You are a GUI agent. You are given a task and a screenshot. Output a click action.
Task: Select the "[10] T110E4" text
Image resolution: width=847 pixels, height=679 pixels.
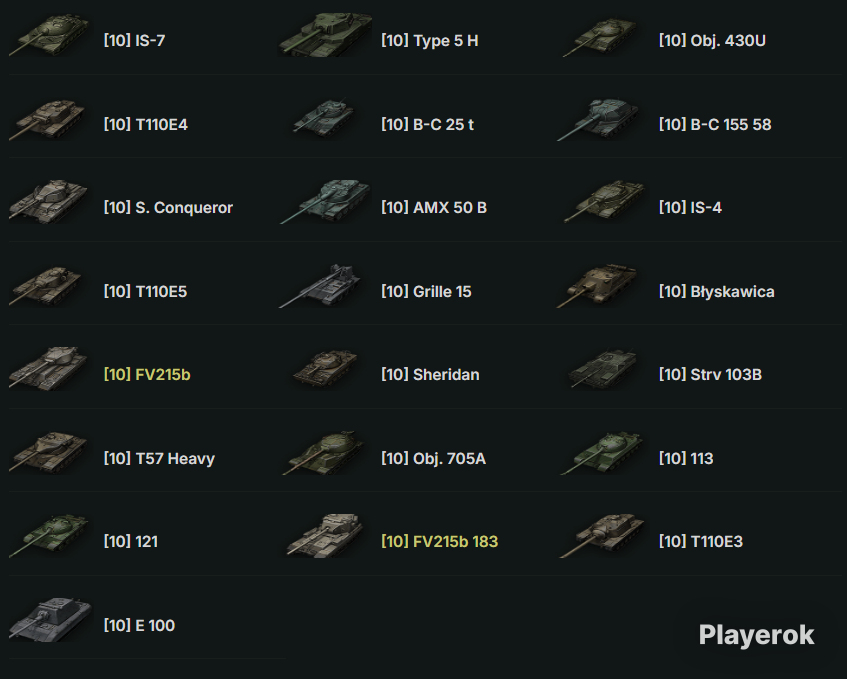click(146, 124)
